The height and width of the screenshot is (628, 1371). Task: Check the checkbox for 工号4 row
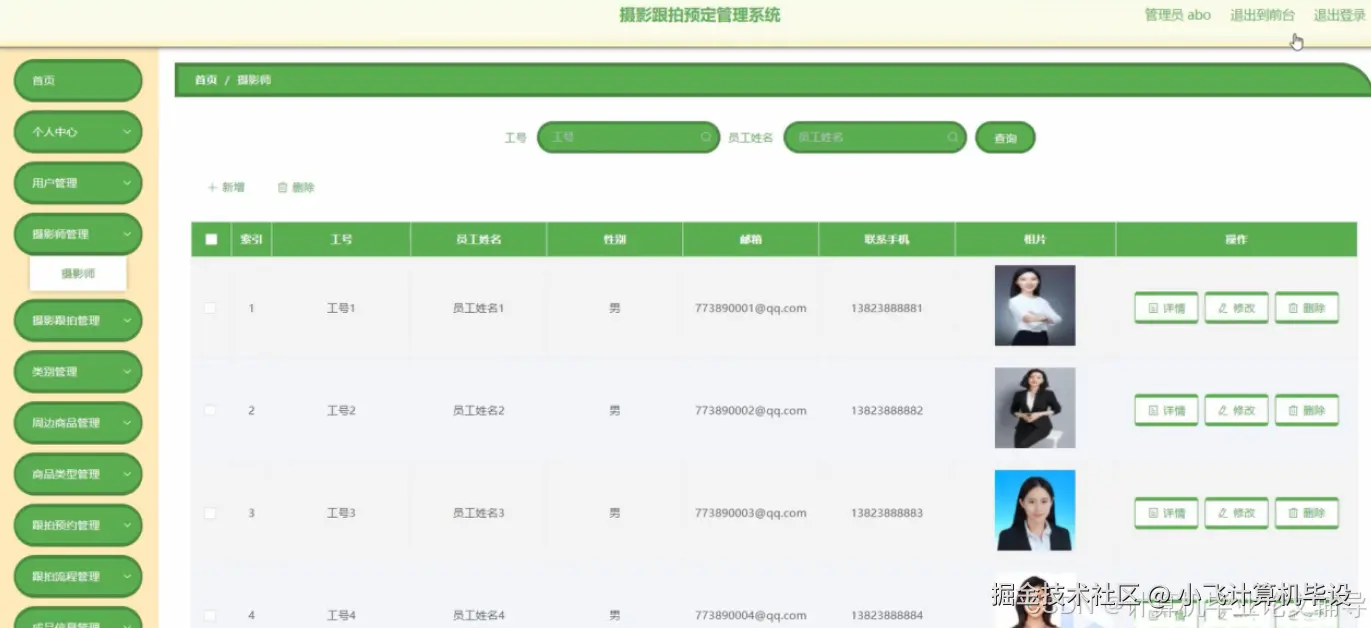point(210,615)
